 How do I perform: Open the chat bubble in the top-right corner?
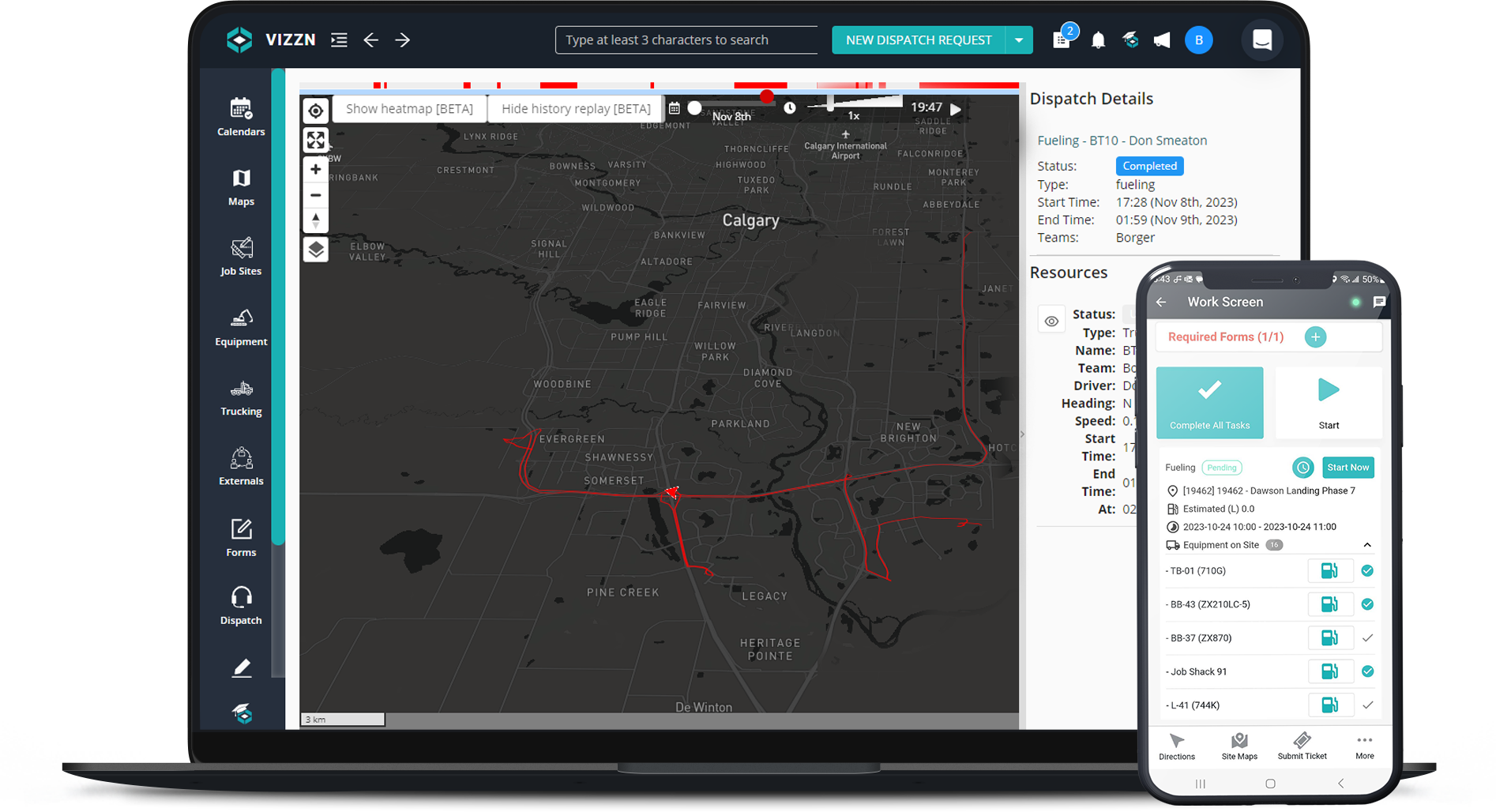coord(1261,39)
